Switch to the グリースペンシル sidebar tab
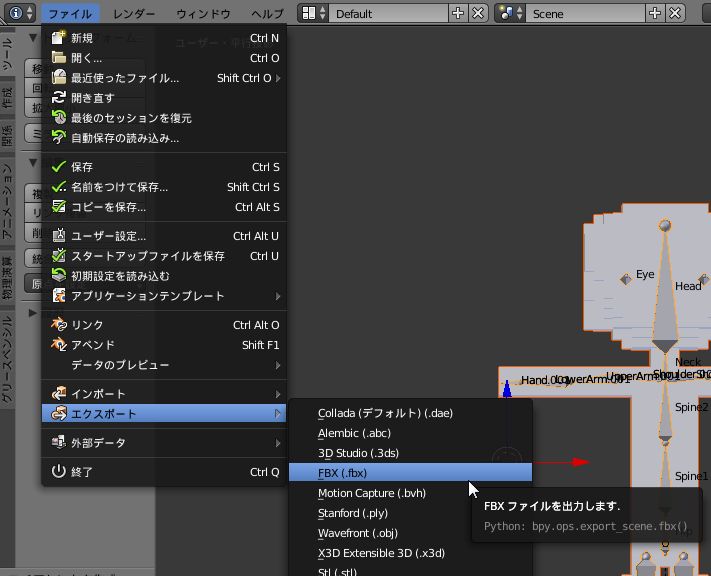Screen dimensions: 711x576 [7, 360]
